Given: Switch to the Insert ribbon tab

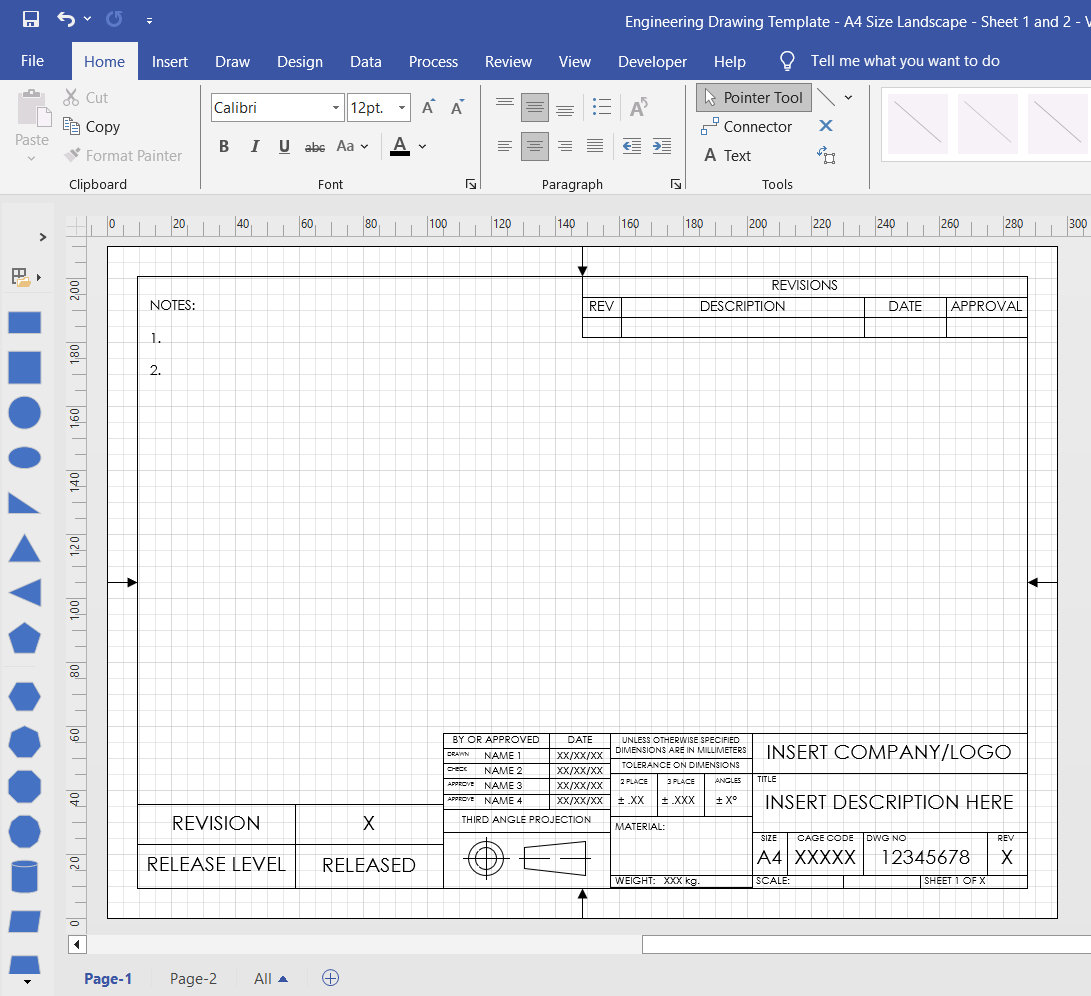Looking at the screenshot, I should coord(169,61).
